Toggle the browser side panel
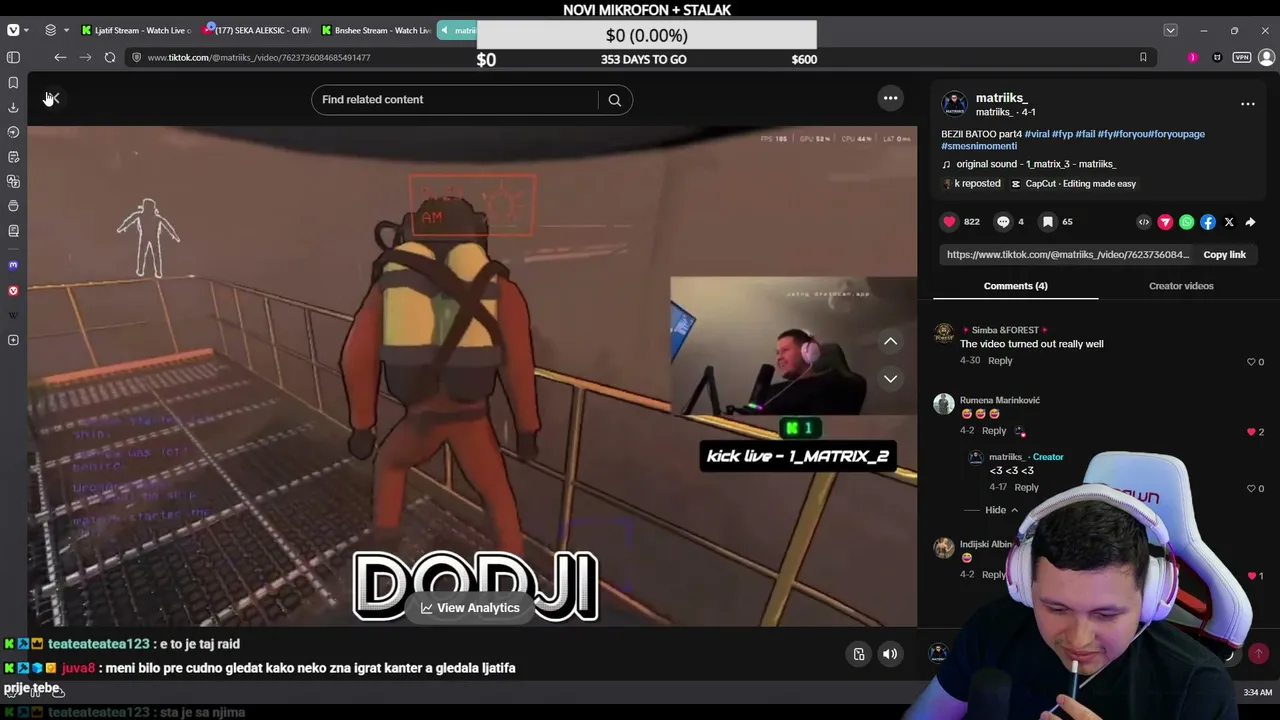 (x=13, y=58)
